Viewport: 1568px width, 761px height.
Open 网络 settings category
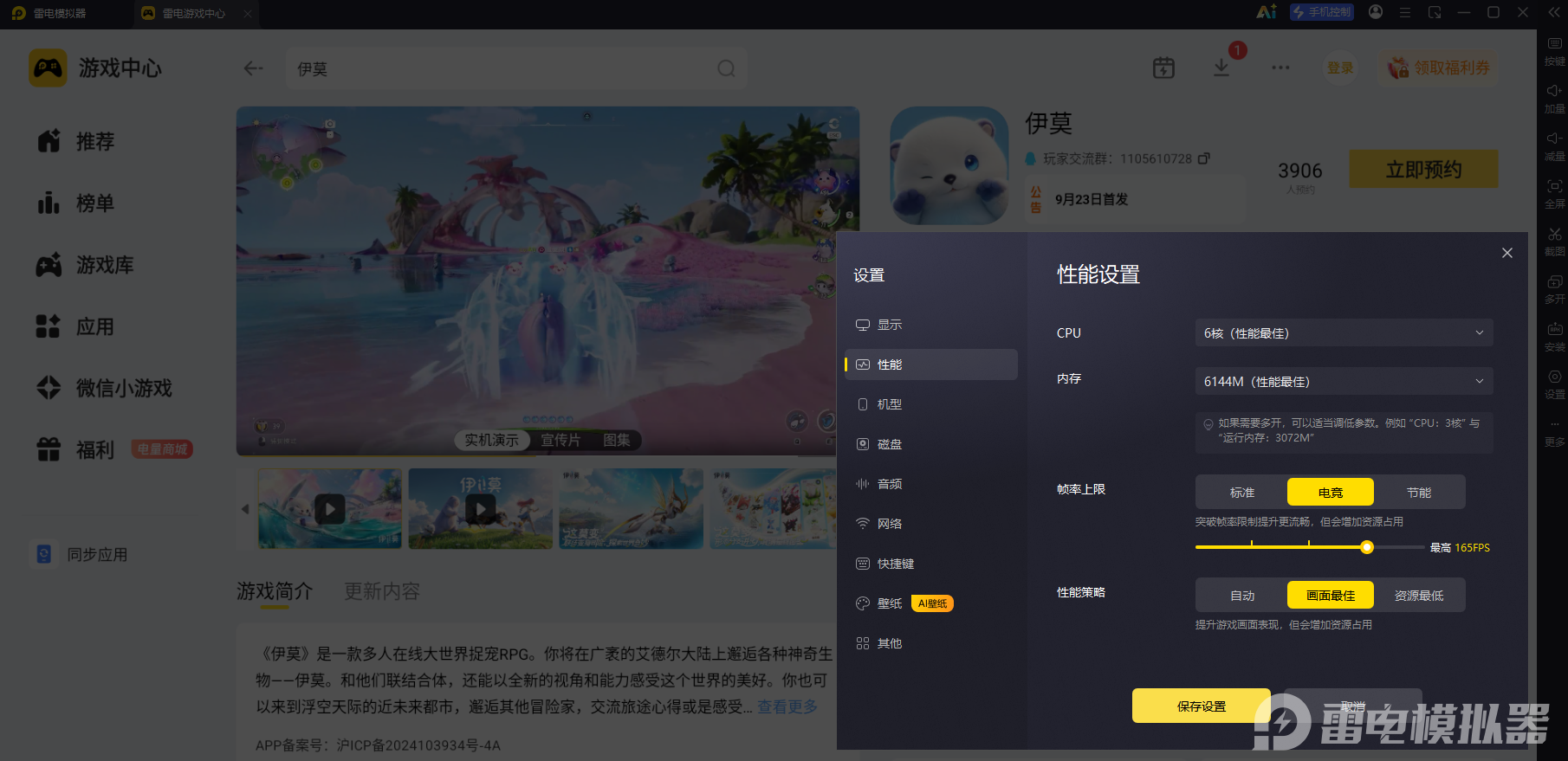(x=931, y=524)
